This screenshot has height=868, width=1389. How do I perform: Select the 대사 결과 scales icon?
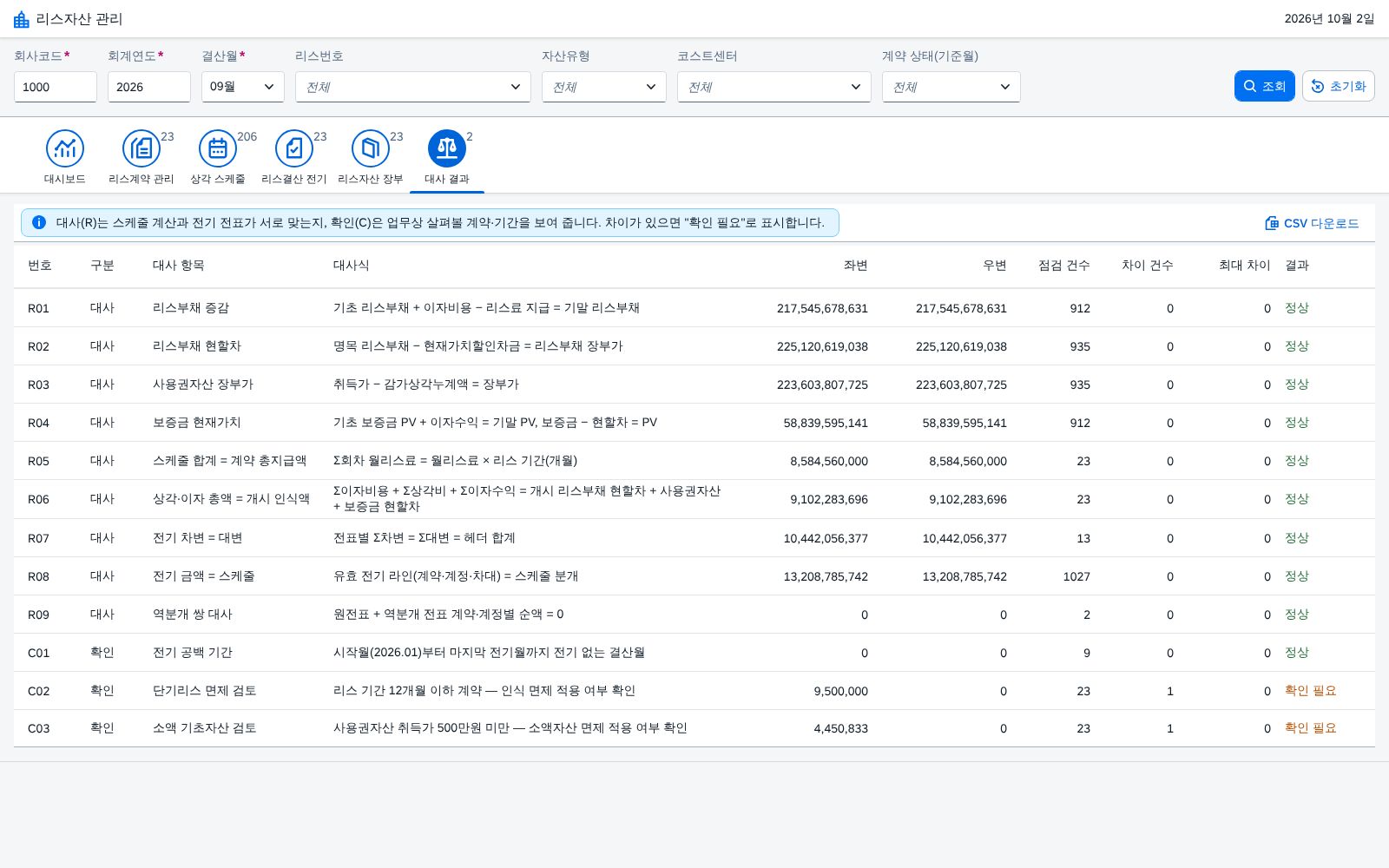tap(447, 148)
